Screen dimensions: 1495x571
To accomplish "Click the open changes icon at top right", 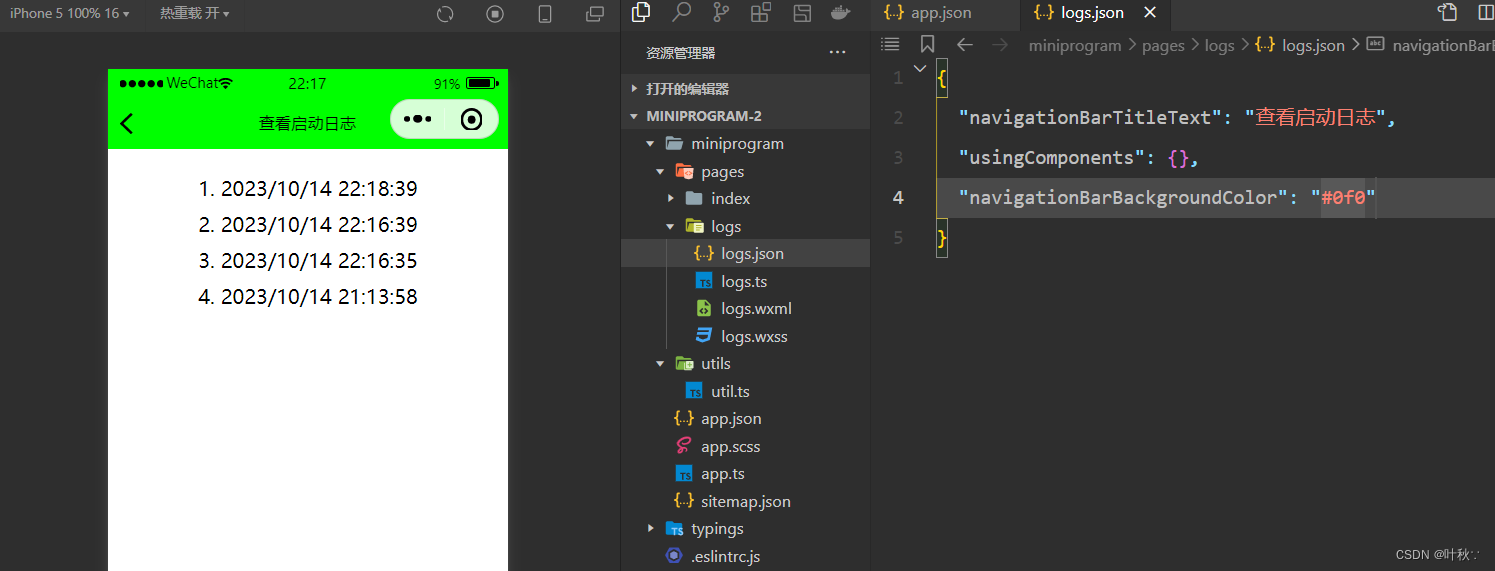I will click(1447, 12).
